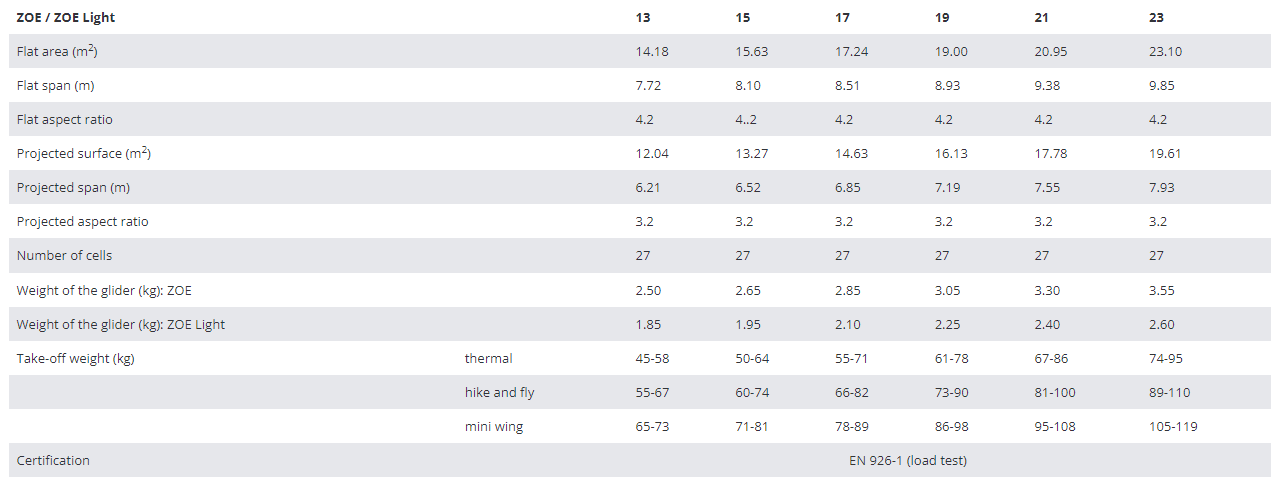Click the size 19 column header
This screenshot has height=483, width=1278.
click(942, 17)
